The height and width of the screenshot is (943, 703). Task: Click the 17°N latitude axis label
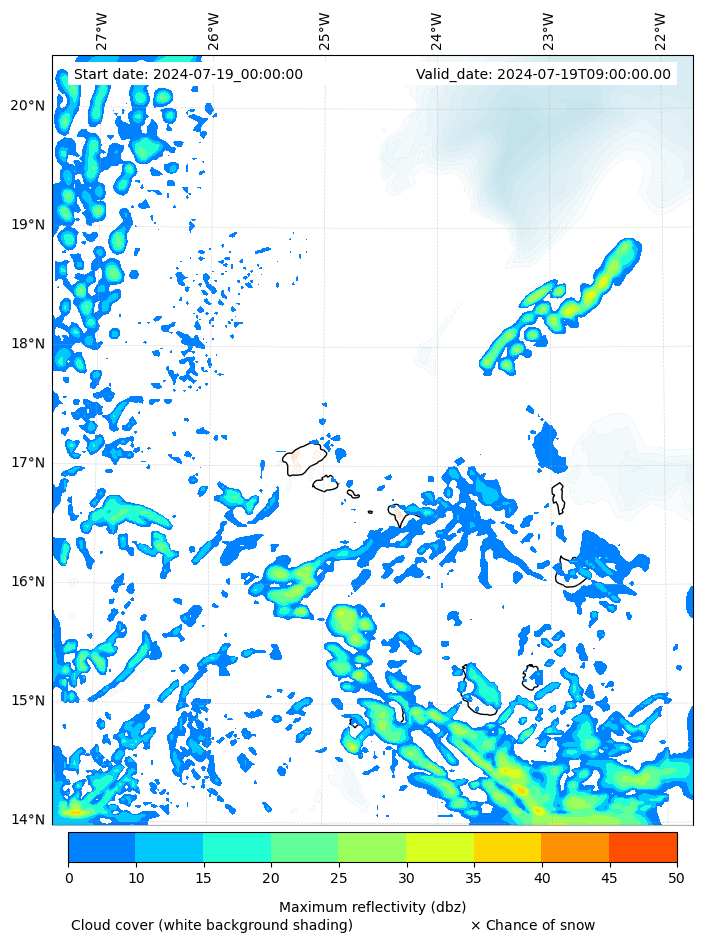point(28,463)
